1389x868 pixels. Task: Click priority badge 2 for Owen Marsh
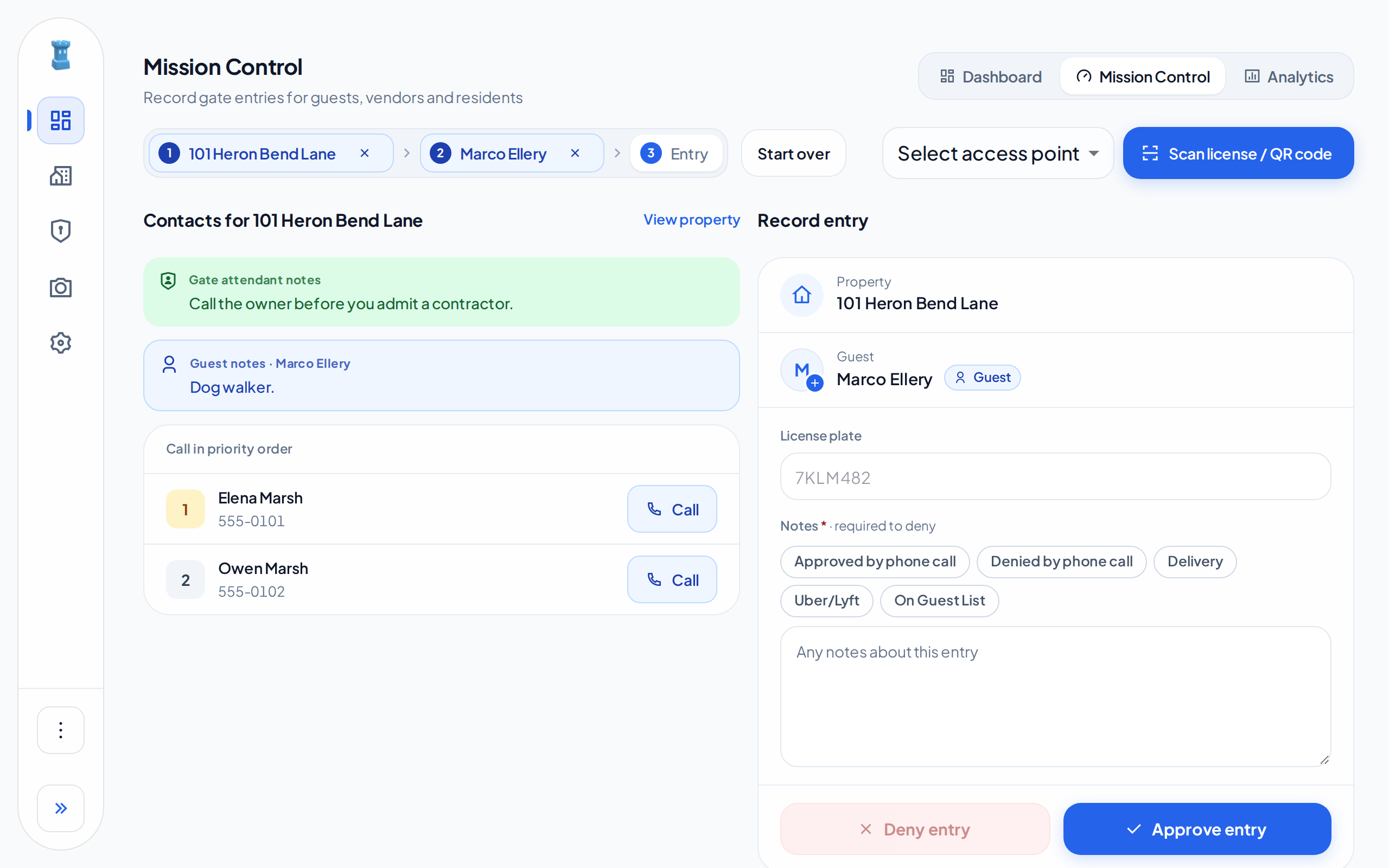(x=186, y=580)
